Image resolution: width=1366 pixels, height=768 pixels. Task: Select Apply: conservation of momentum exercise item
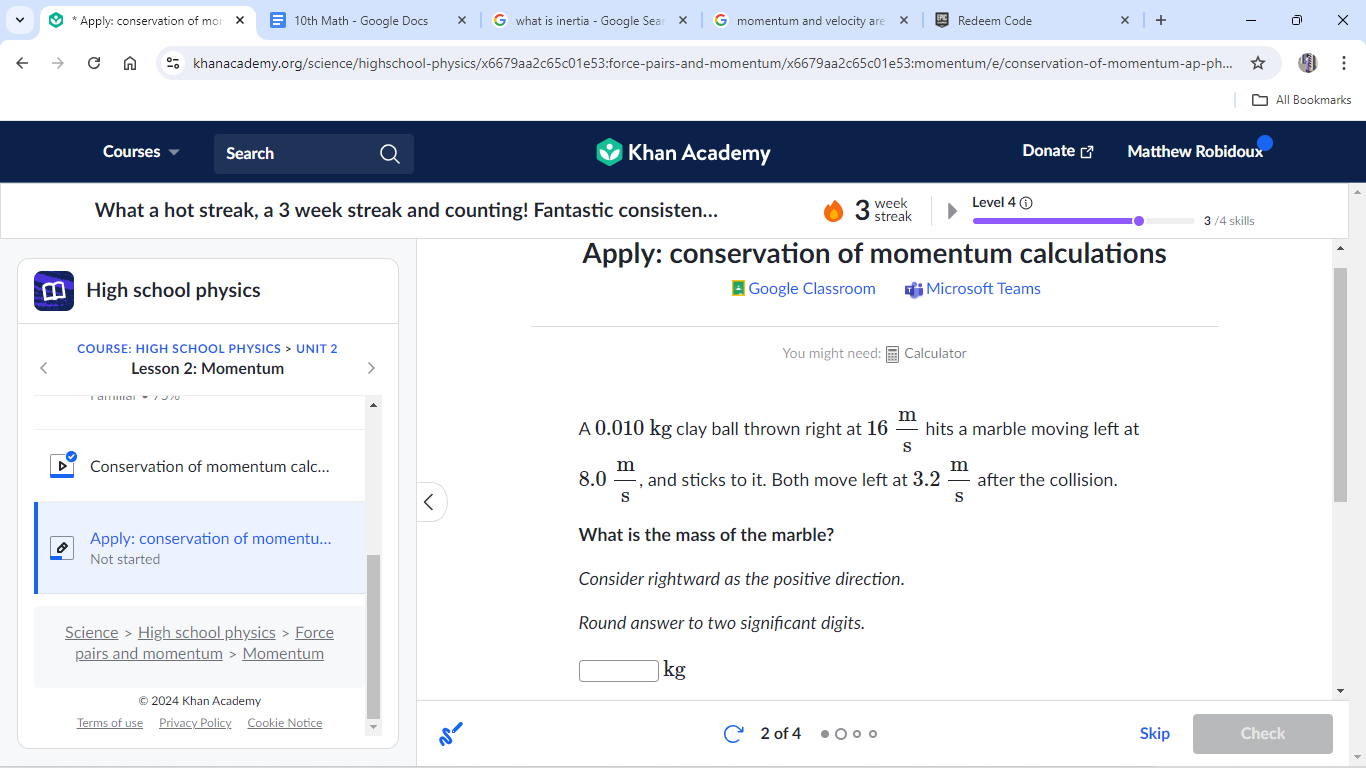[x=200, y=548]
